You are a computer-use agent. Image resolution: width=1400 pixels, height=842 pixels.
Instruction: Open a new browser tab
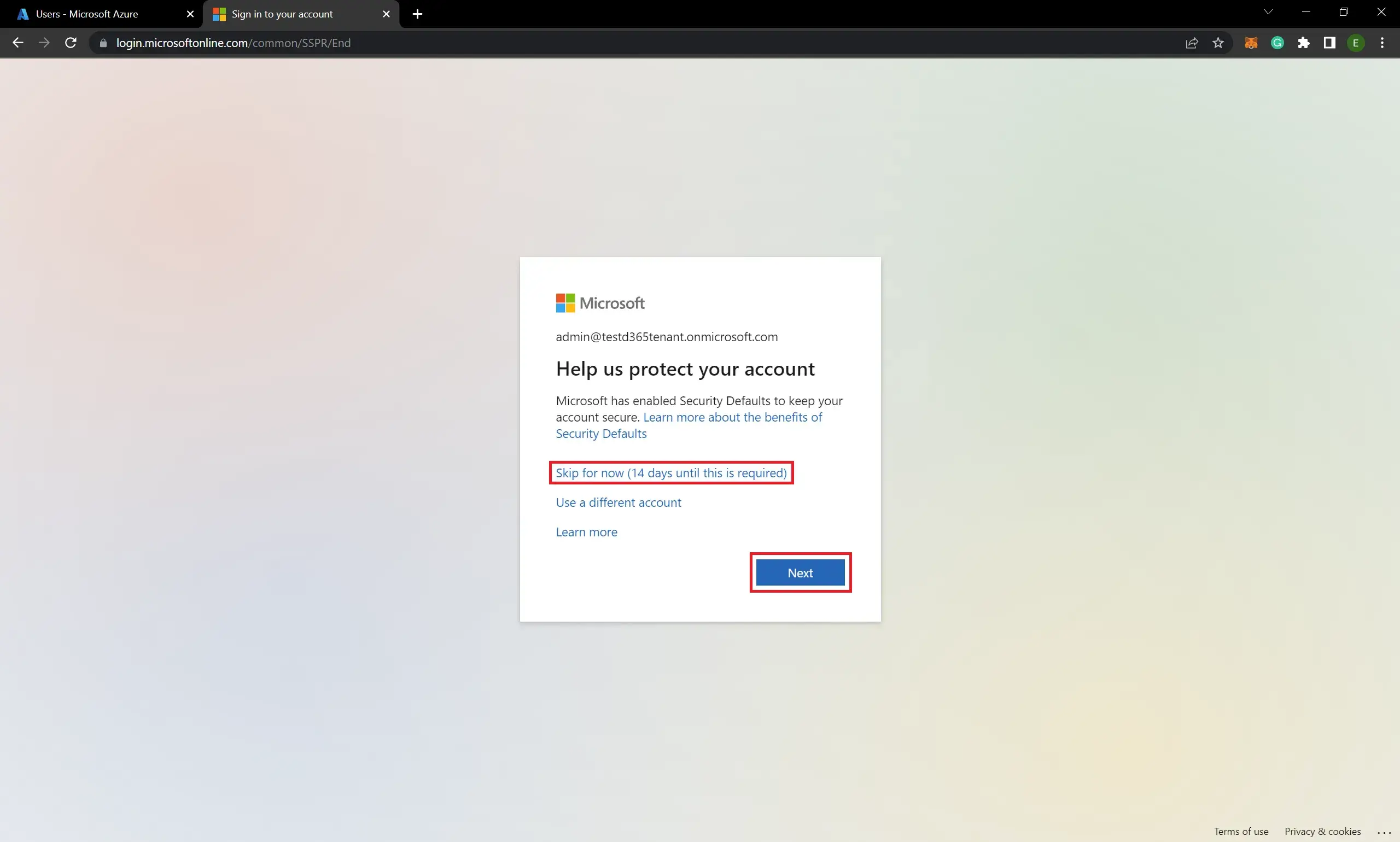pyautogui.click(x=417, y=14)
